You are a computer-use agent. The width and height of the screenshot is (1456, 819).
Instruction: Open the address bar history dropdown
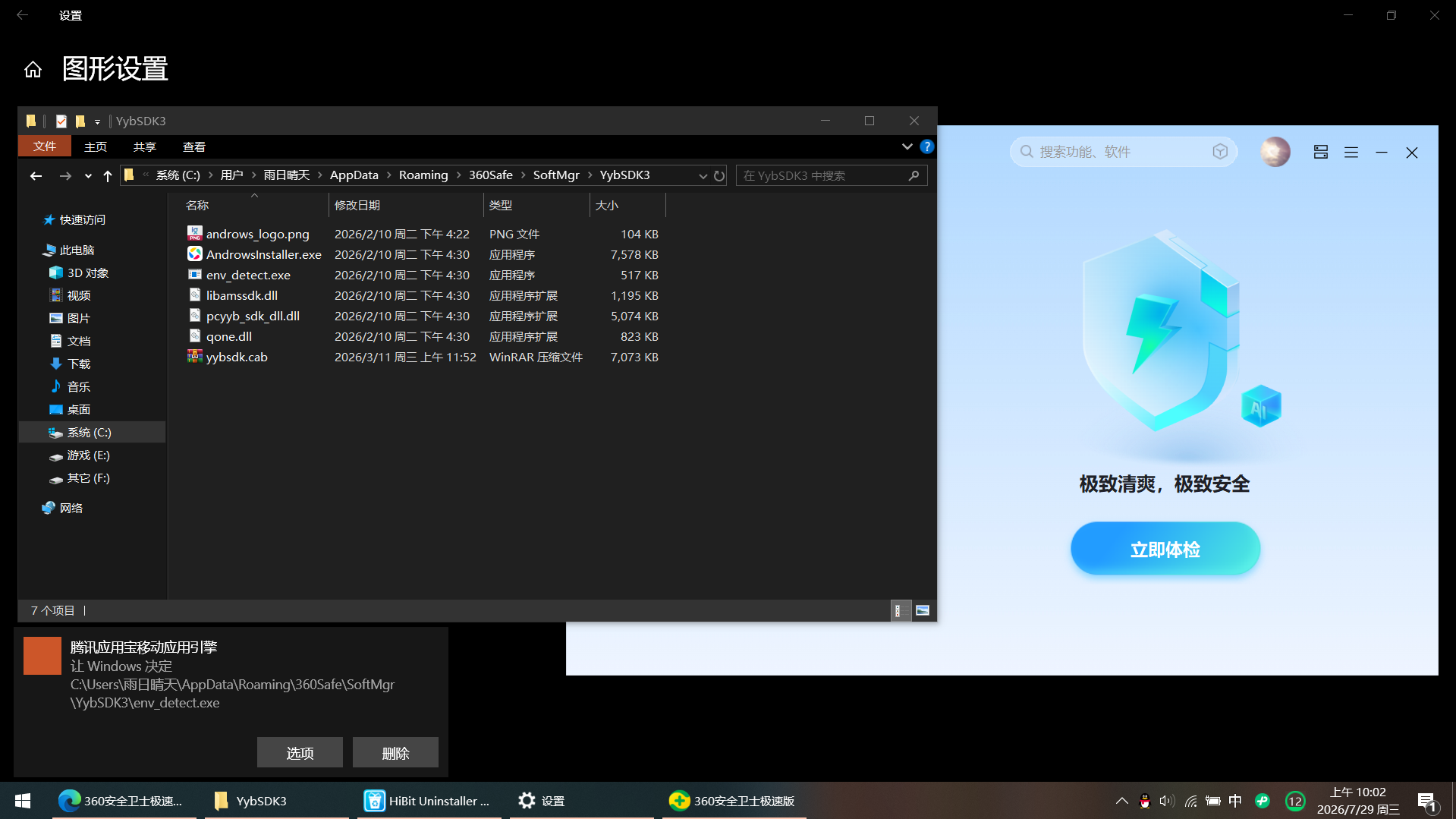pos(703,175)
